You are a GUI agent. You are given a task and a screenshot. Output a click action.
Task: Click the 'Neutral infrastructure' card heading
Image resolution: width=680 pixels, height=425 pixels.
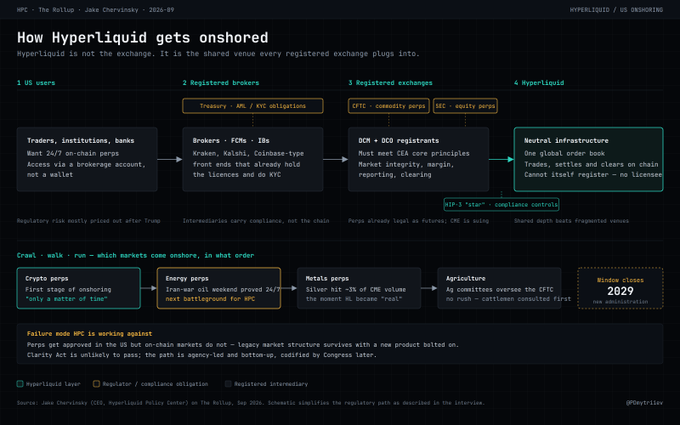pyautogui.click(x=566, y=141)
